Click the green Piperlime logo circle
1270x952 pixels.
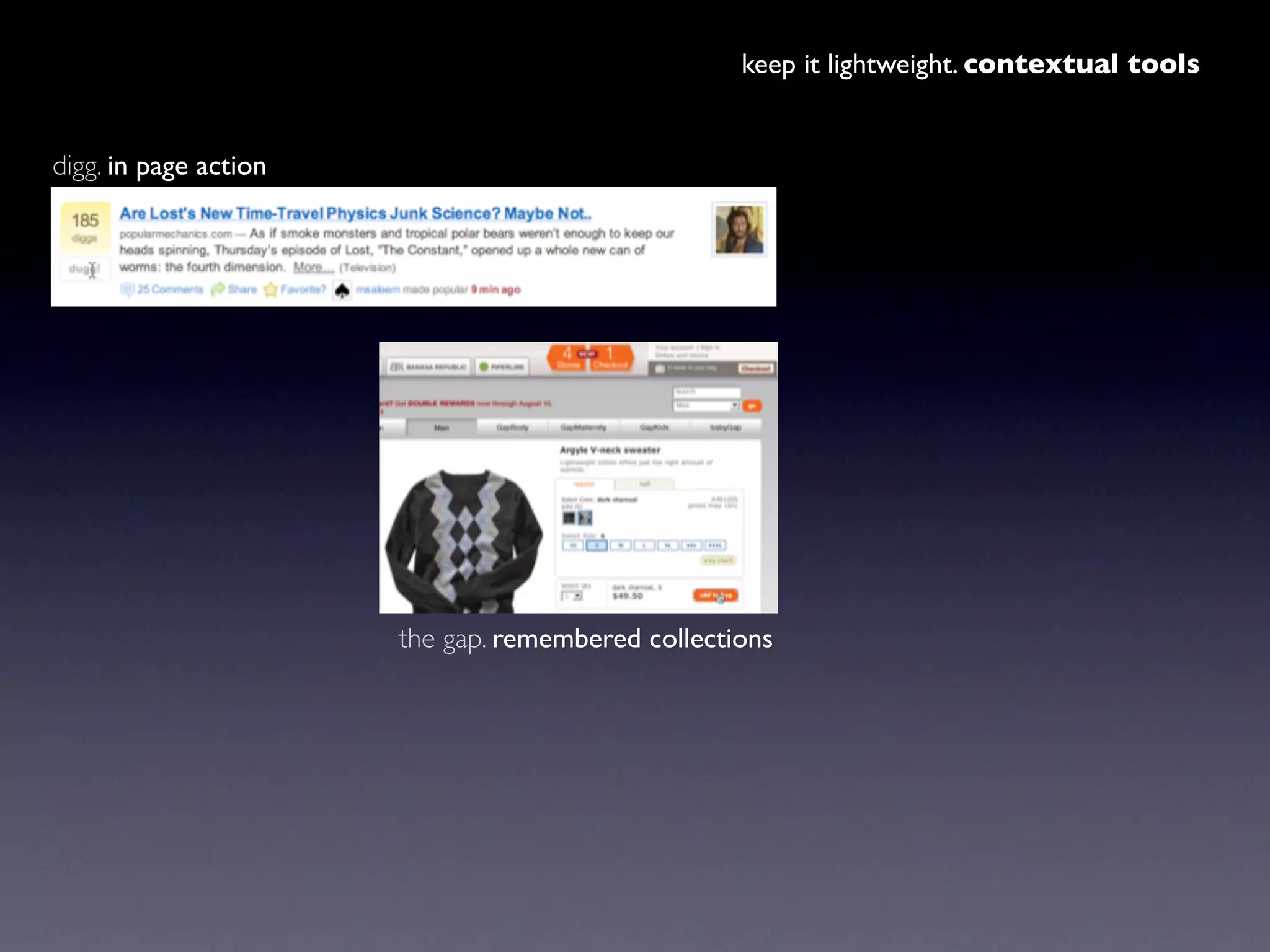click(x=484, y=367)
